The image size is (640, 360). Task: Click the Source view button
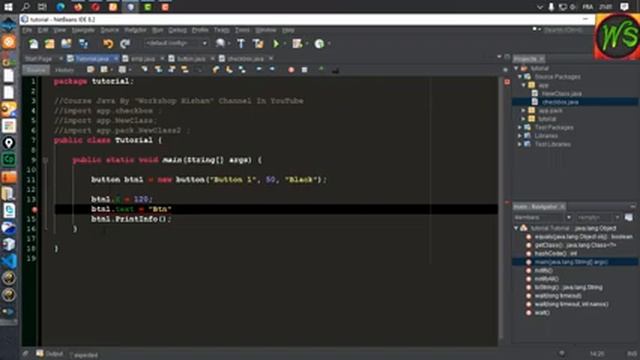pyautogui.click(x=36, y=70)
